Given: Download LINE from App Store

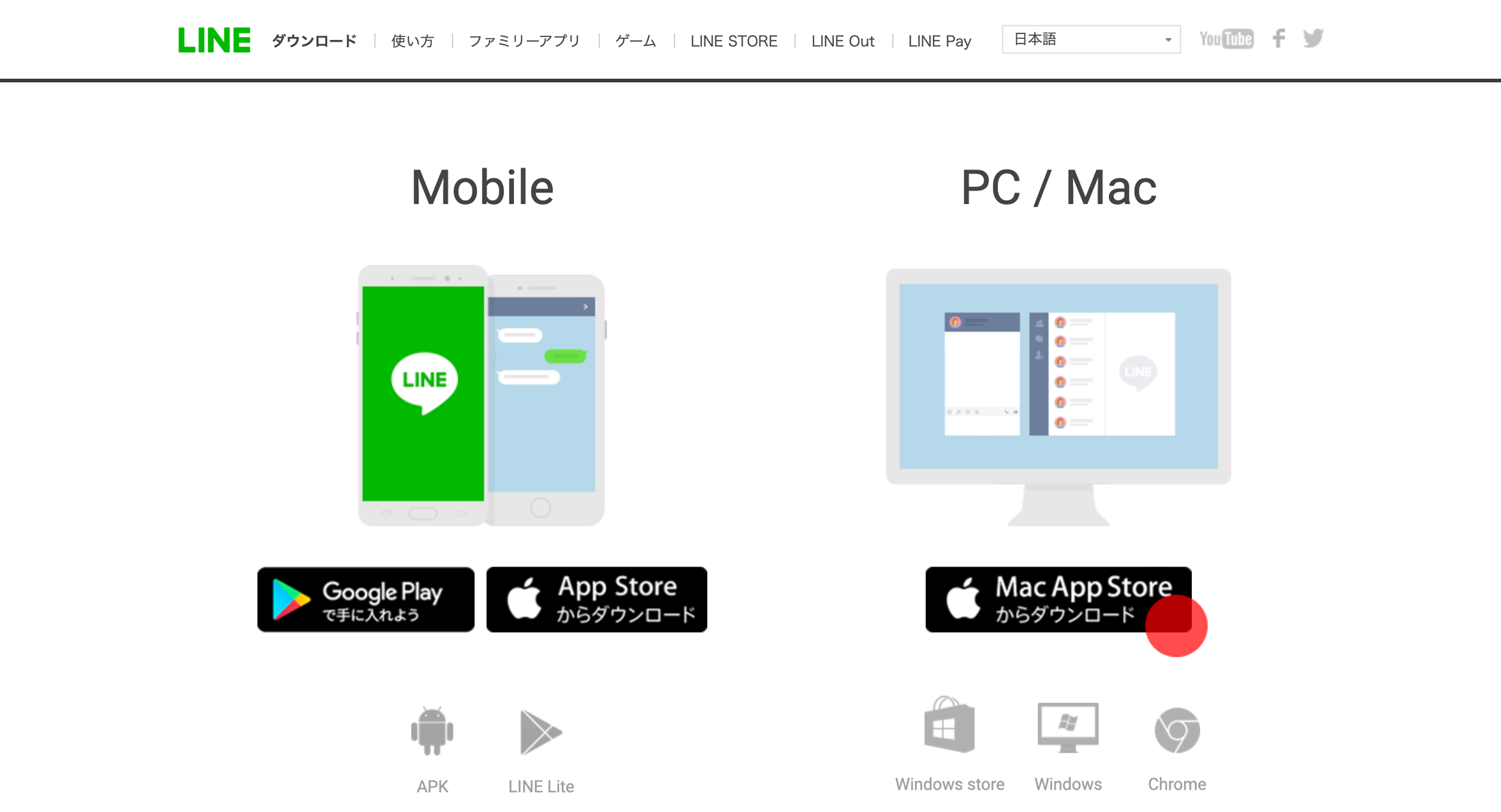Looking at the screenshot, I should tap(596, 597).
